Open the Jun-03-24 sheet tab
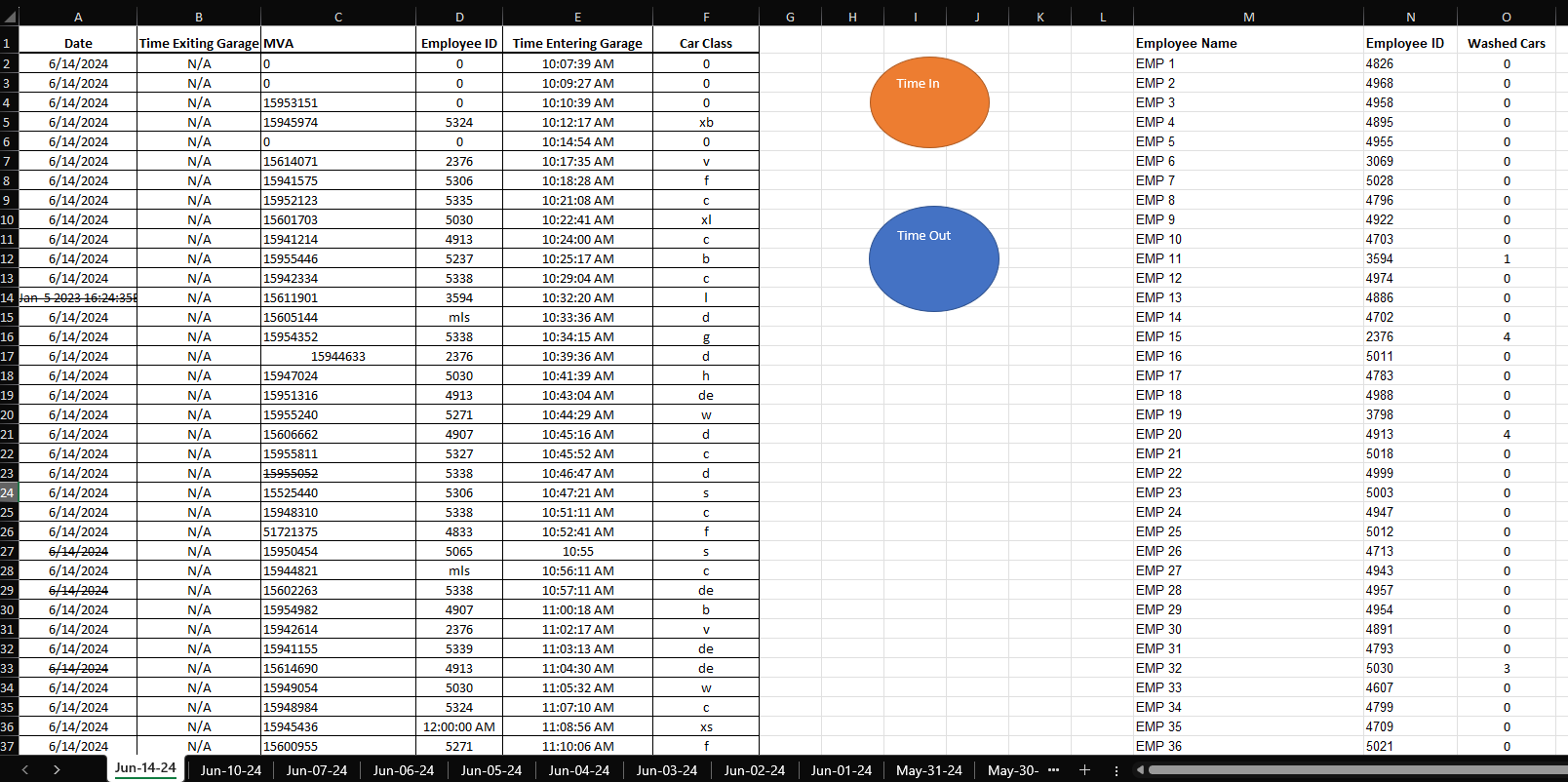 (667, 770)
